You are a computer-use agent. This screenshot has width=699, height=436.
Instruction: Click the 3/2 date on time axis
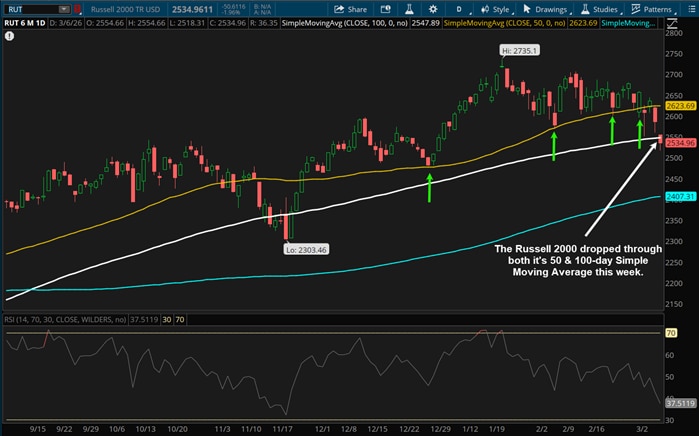[641, 429]
